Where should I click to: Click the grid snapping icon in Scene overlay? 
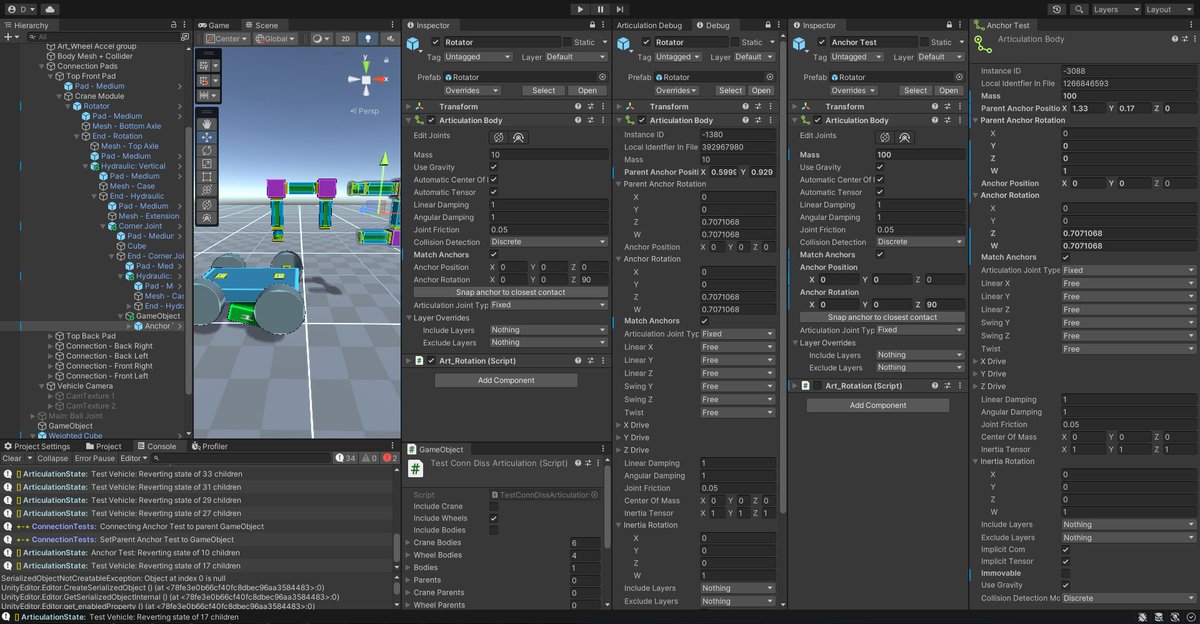[205, 65]
